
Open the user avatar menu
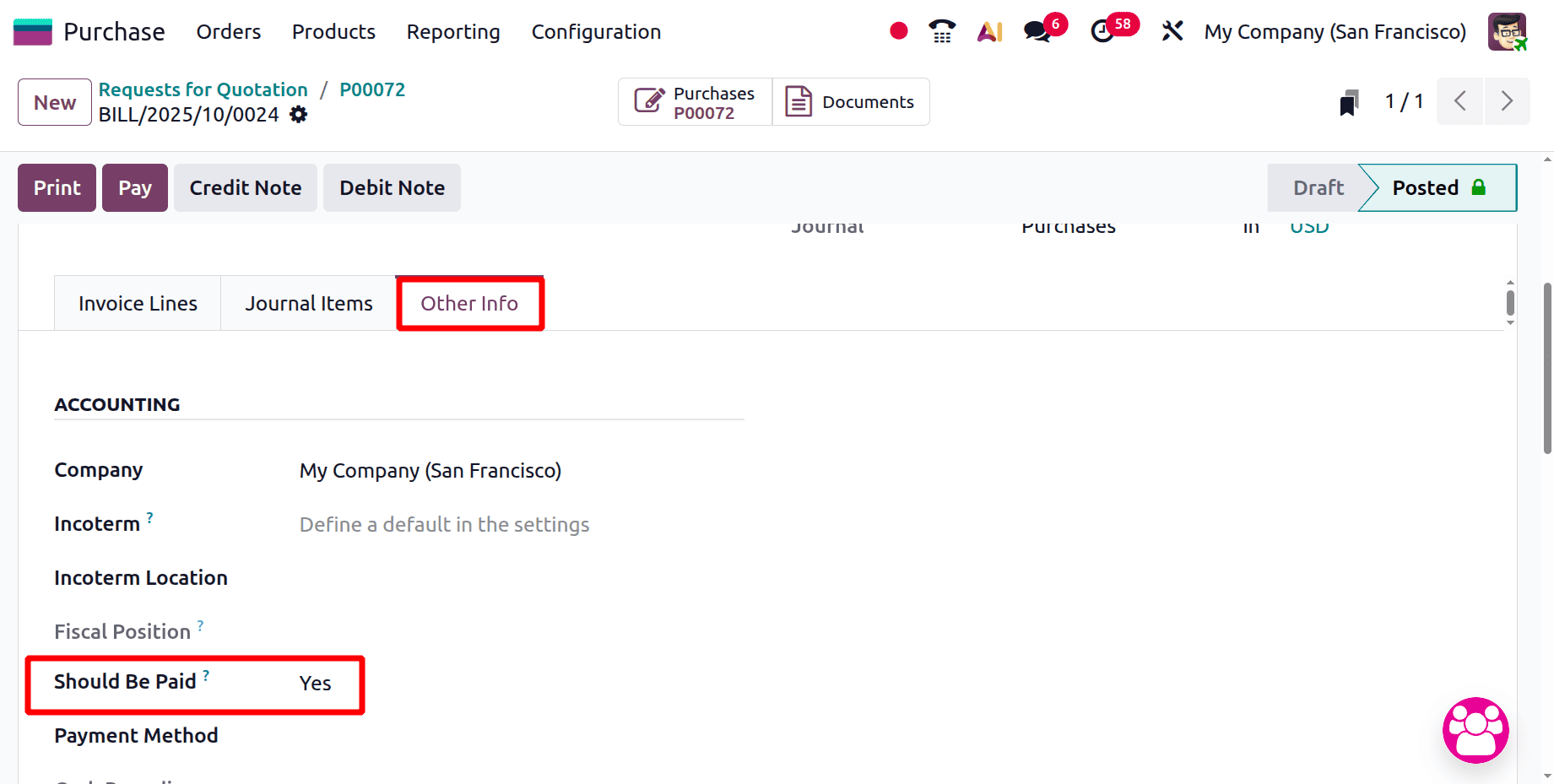pyautogui.click(x=1508, y=31)
